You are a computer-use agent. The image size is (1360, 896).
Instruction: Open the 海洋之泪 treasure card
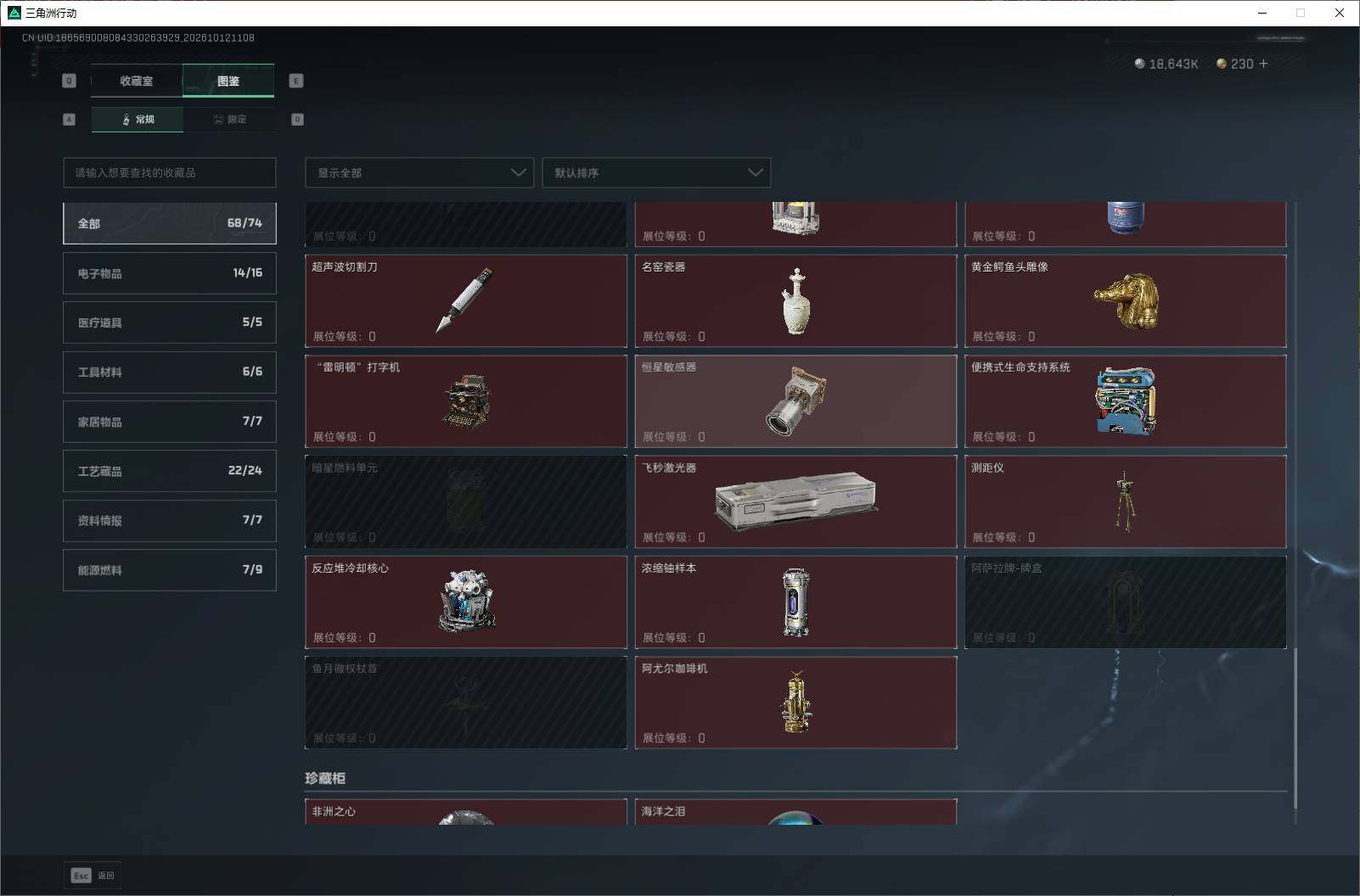tap(795, 812)
